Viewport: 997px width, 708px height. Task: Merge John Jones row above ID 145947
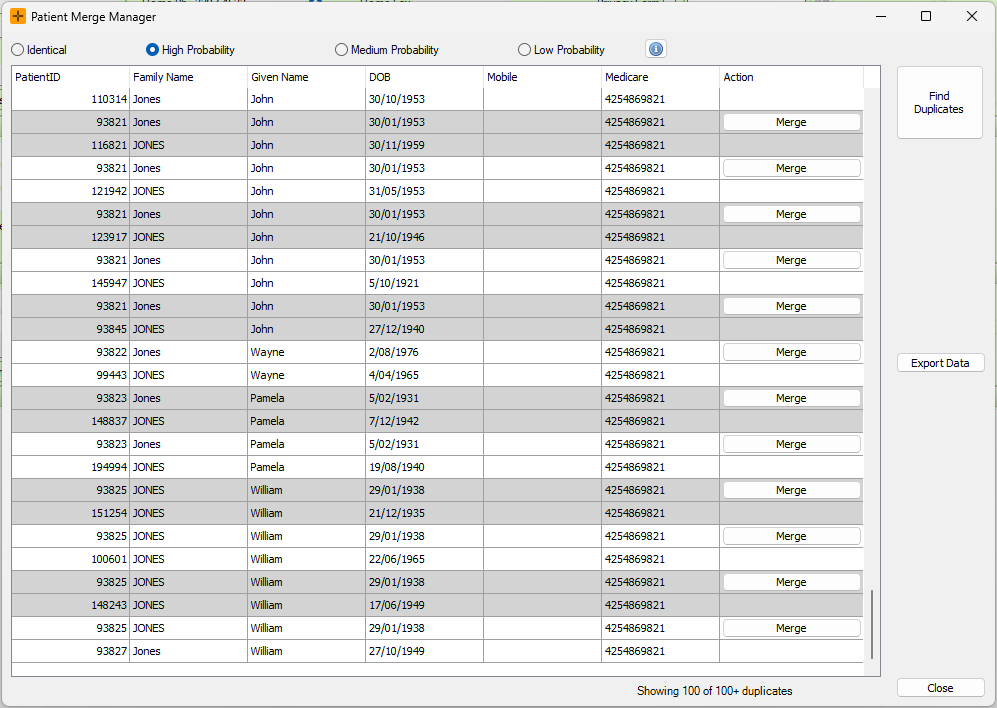pyautogui.click(x=791, y=260)
